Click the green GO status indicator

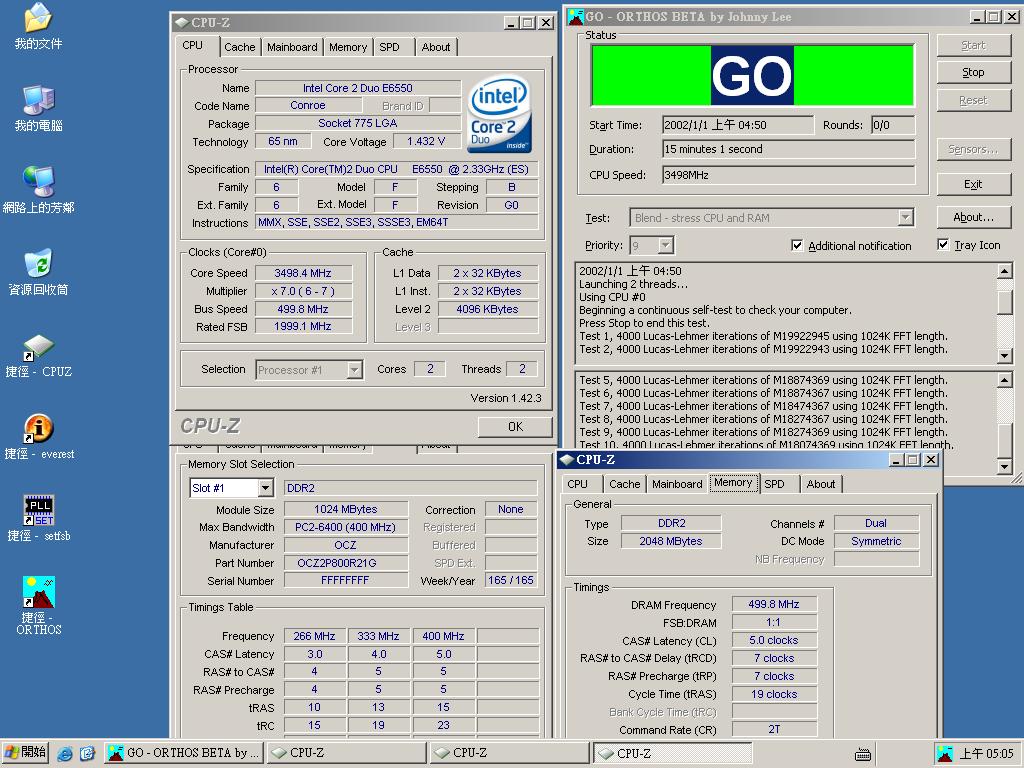point(752,75)
